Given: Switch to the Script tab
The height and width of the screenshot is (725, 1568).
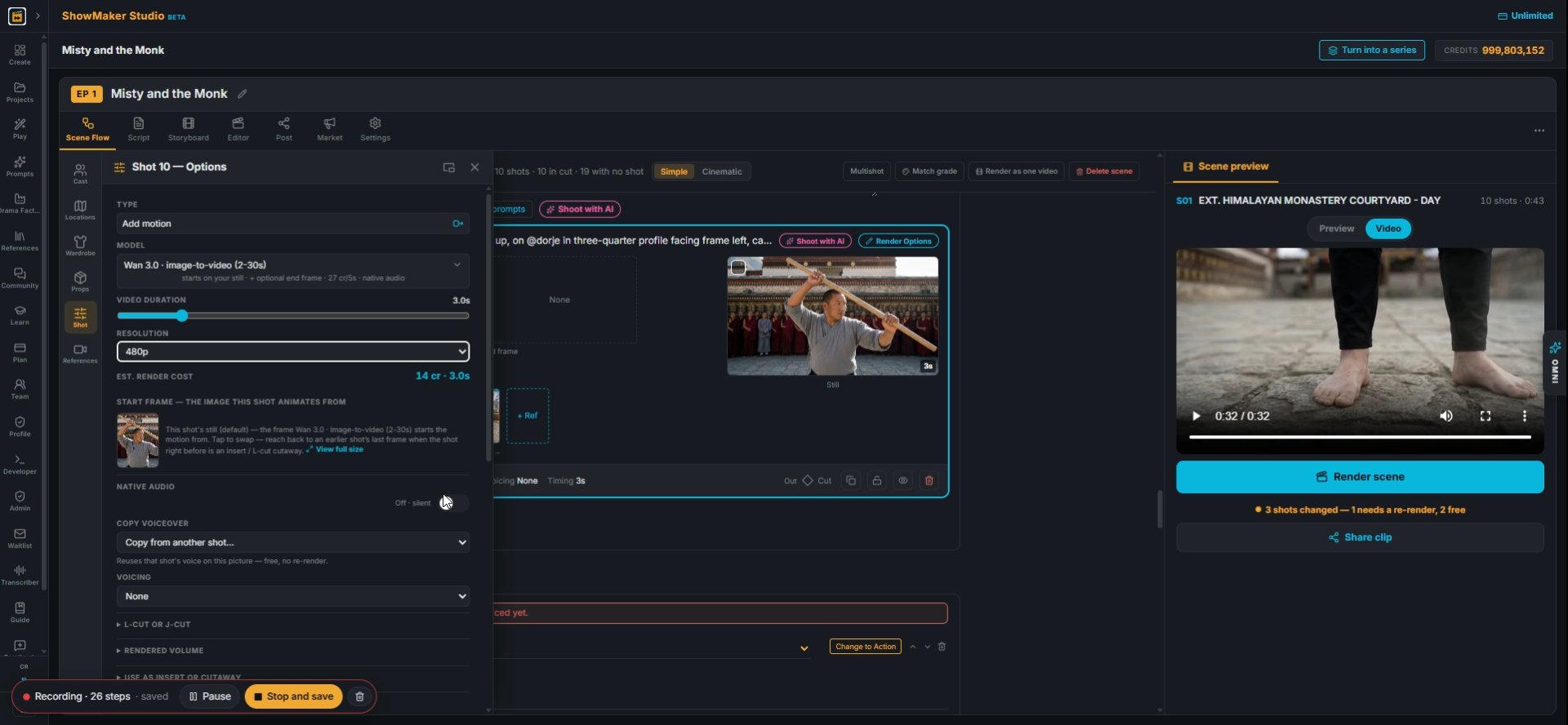Looking at the screenshot, I should coord(139,129).
